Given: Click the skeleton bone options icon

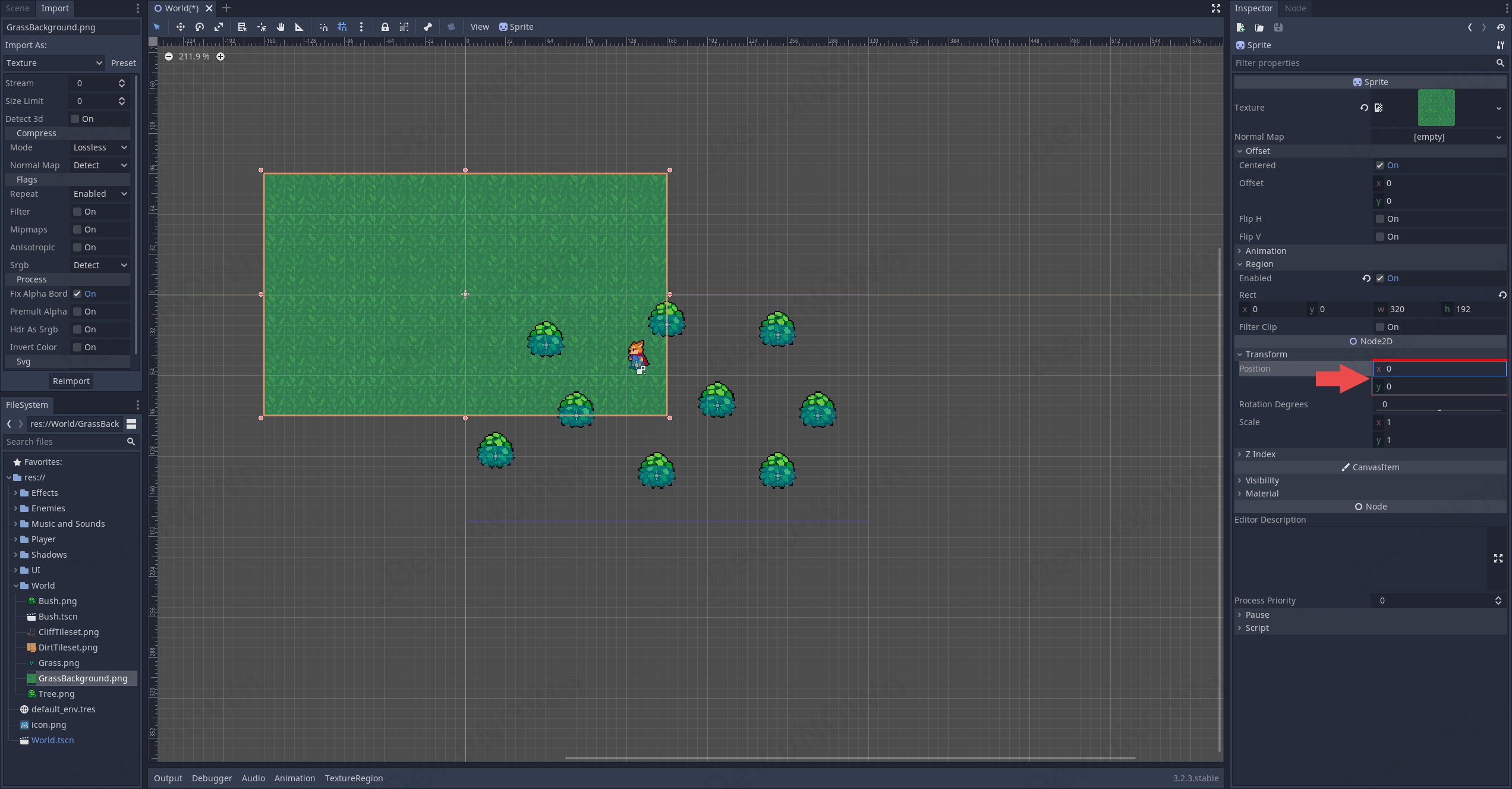Looking at the screenshot, I should (x=428, y=27).
